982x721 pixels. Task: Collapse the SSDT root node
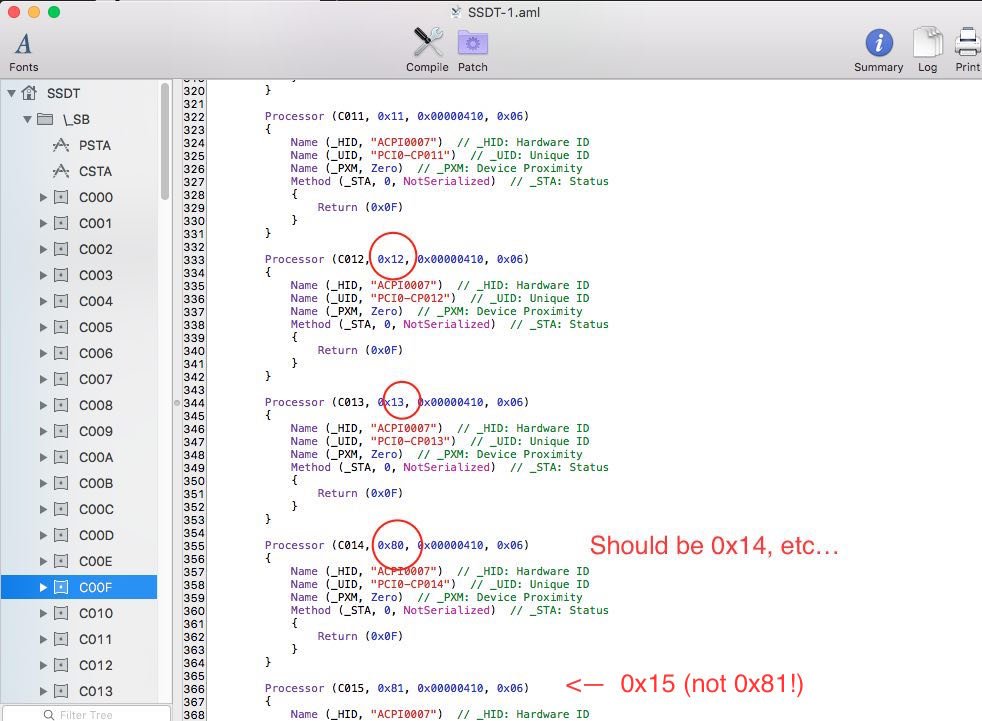(11, 93)
